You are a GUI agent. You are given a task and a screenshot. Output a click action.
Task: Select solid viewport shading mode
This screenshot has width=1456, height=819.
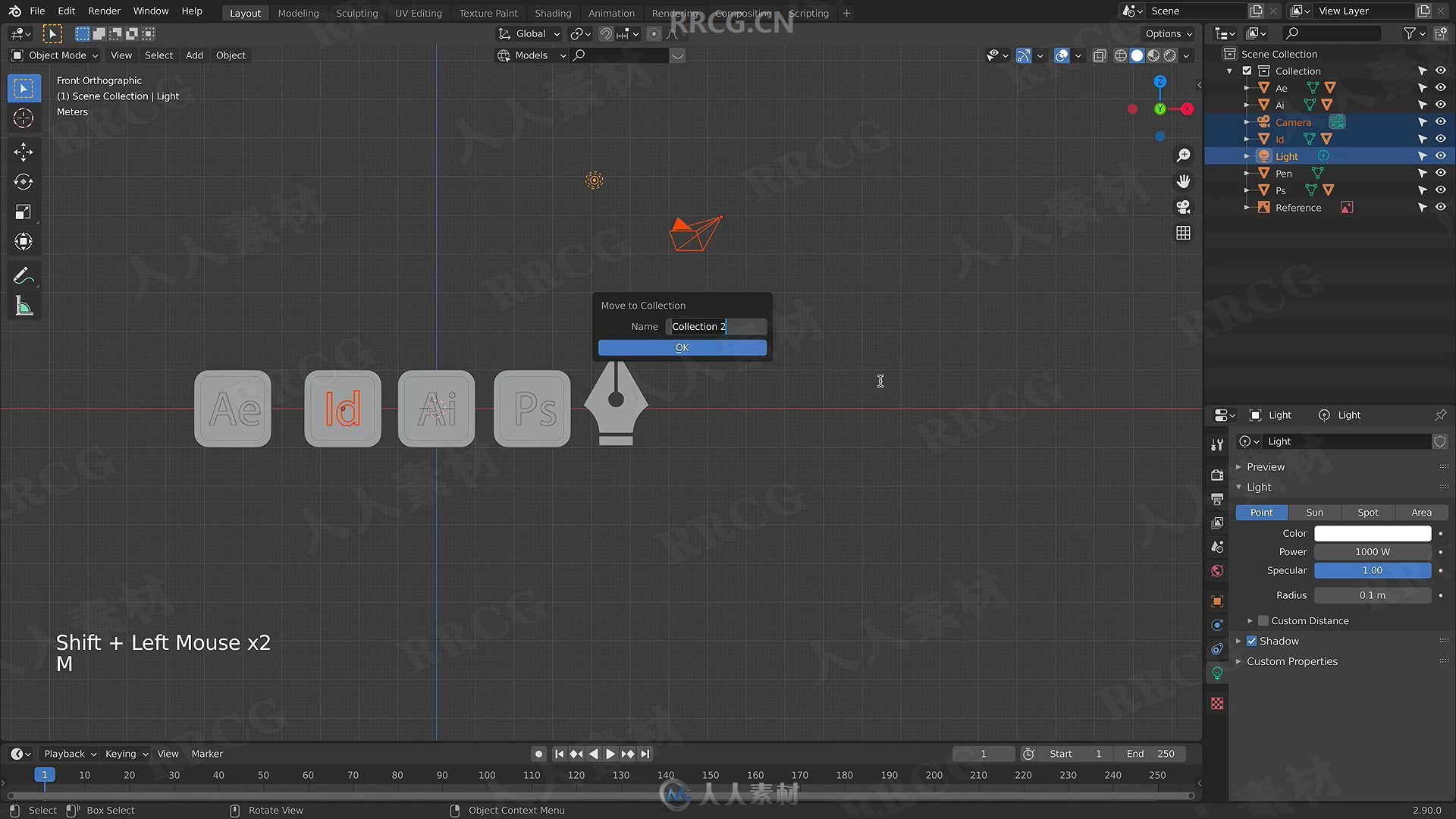(1137, 55)
